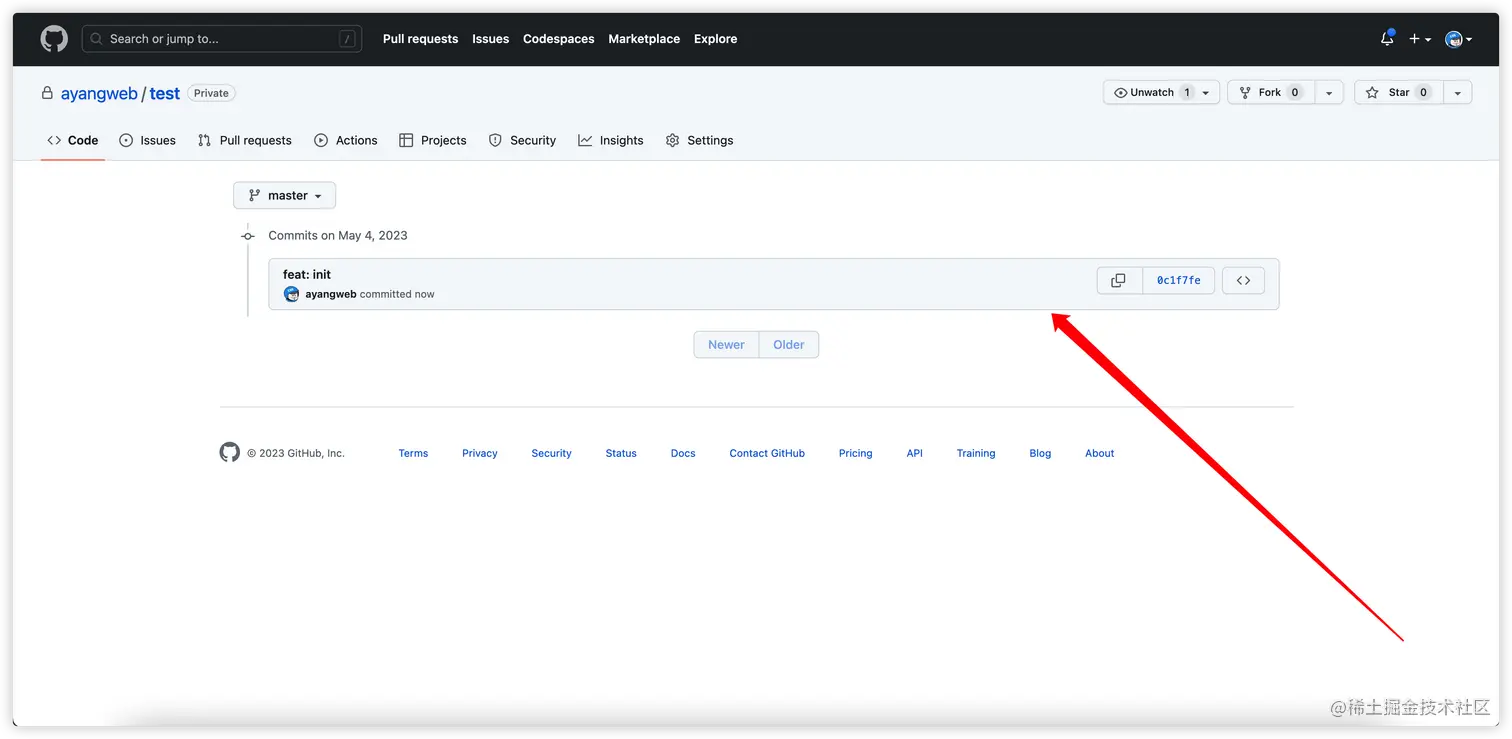Image resolution: width=1512 pixels, height=739 pixels.
Task: Open the Privacy footer link
Action: [x=480, y=453]
